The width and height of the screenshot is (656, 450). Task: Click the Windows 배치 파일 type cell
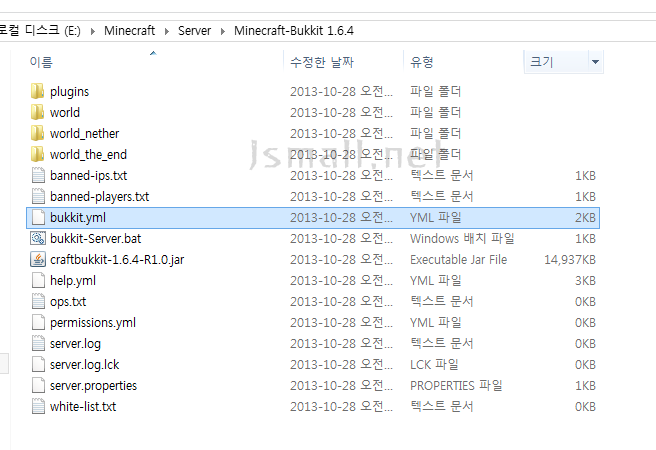(x=462, y=238)
